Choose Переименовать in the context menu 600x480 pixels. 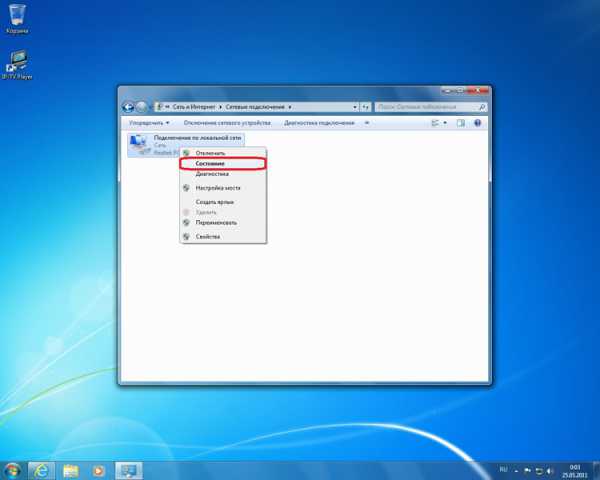215,223
